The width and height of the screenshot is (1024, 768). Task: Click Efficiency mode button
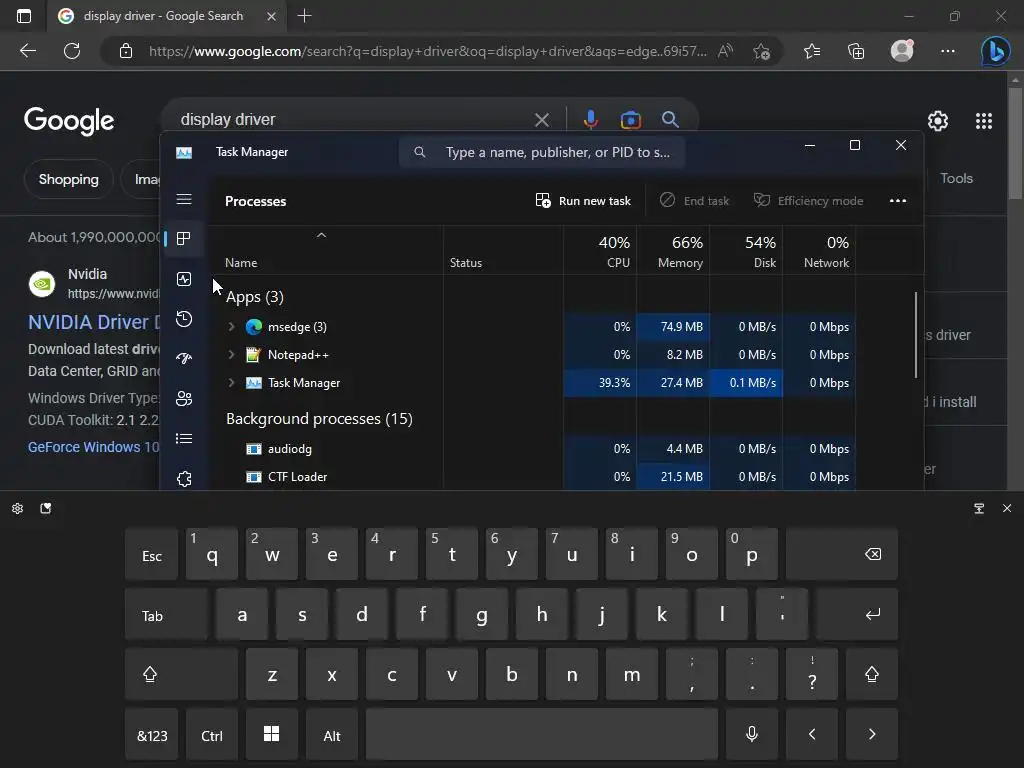[808, 200]
